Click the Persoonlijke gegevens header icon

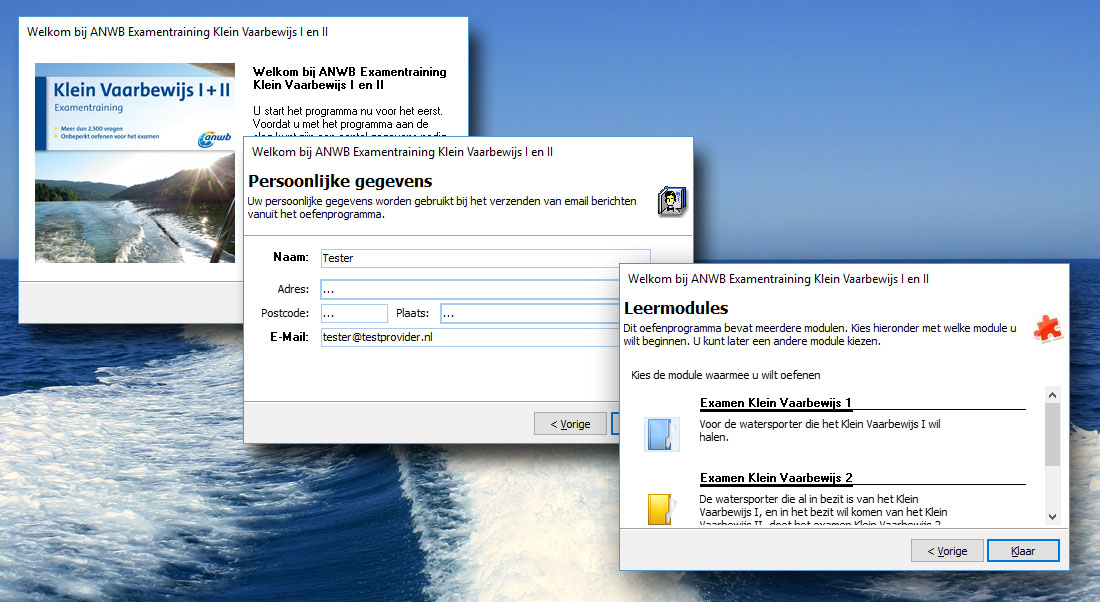pos(670,201)
